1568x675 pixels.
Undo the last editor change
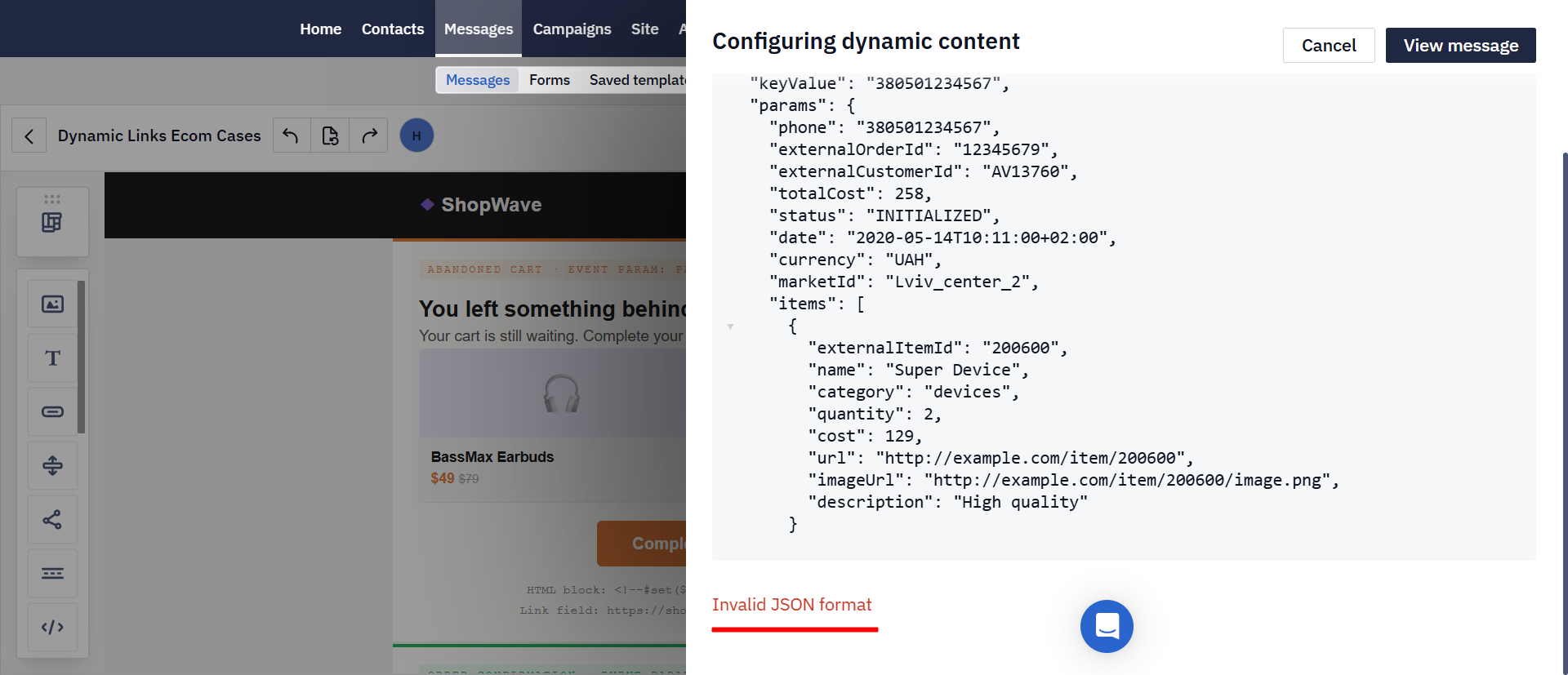coord(291,135)
